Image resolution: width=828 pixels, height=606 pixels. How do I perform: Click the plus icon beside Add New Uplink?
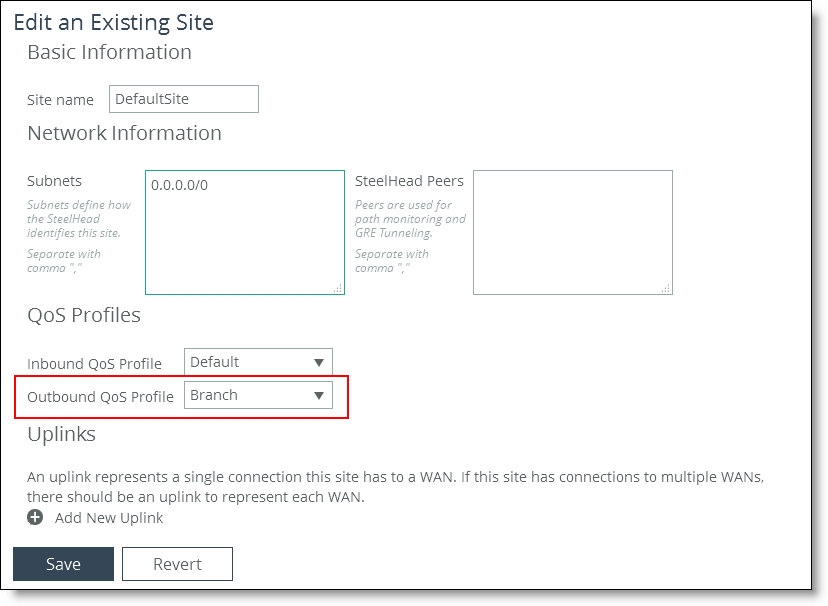tap(35, 517)
